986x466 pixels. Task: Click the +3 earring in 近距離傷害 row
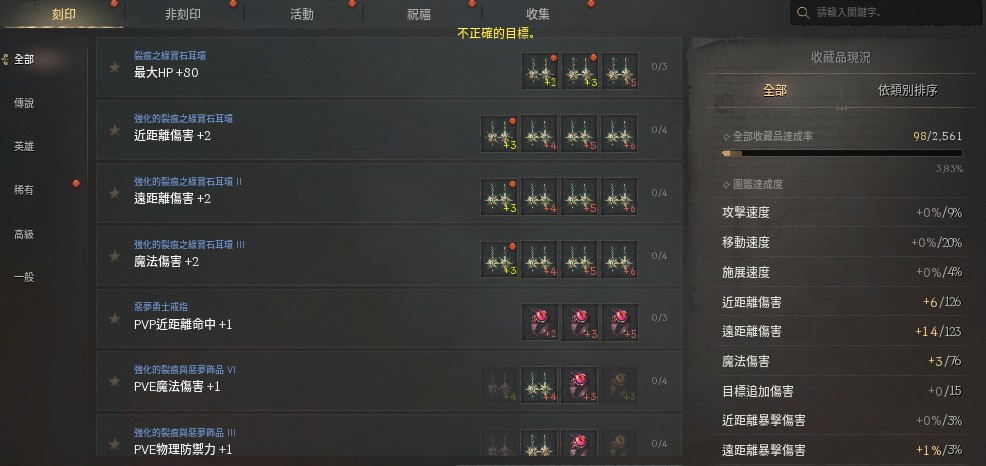[x=499, y=133]
